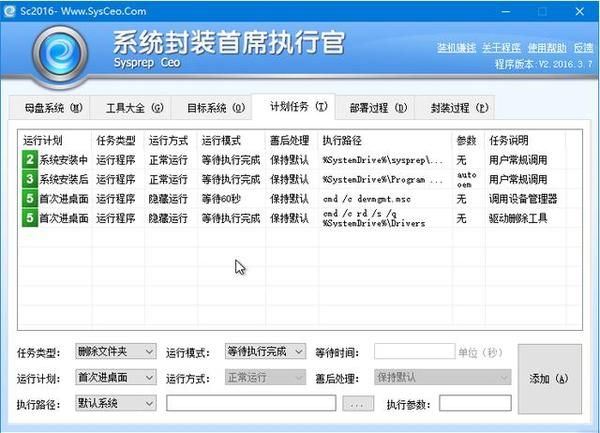
Task: Sort by the 运行计划 column header
Action: (43, 140)
